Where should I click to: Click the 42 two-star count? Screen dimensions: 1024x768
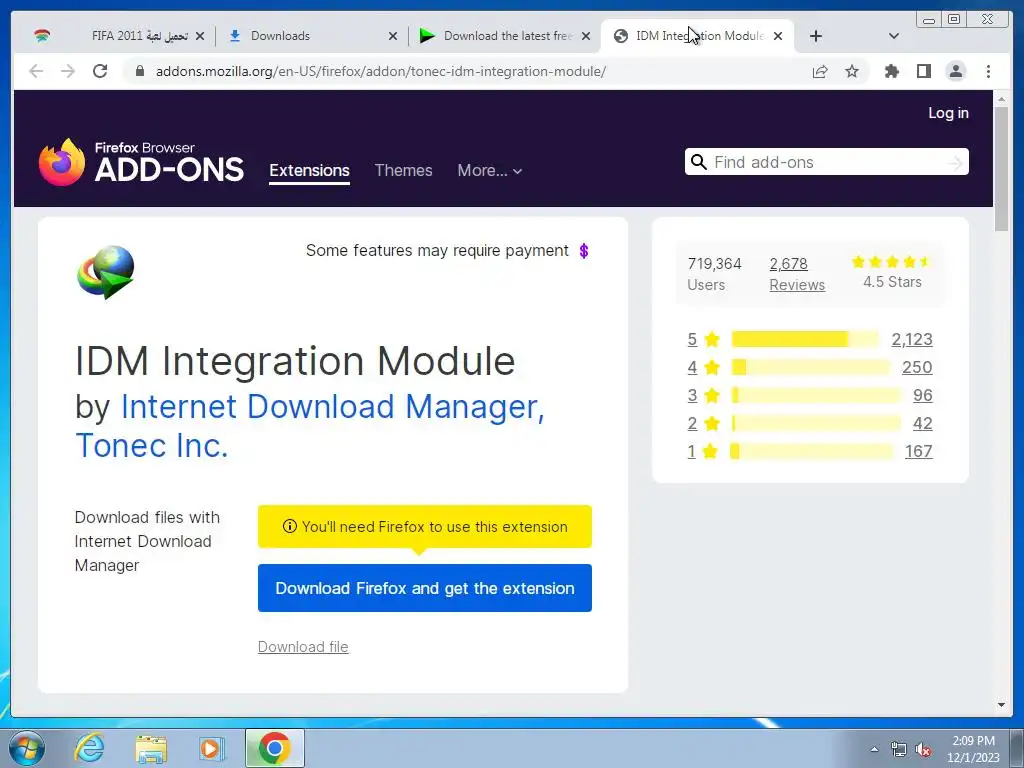[x=923, y=423]
